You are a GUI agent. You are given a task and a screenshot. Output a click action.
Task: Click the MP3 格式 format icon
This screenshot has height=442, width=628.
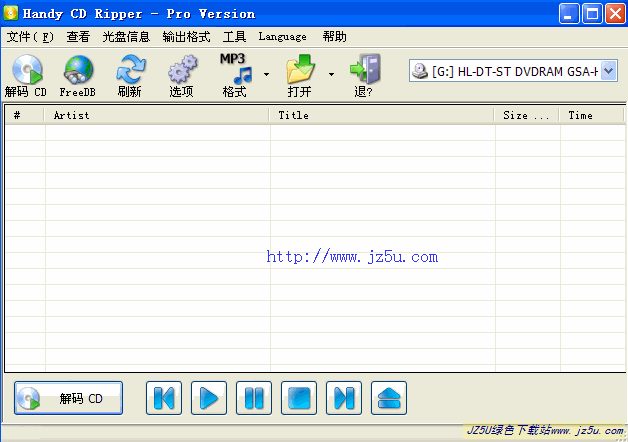236,75
